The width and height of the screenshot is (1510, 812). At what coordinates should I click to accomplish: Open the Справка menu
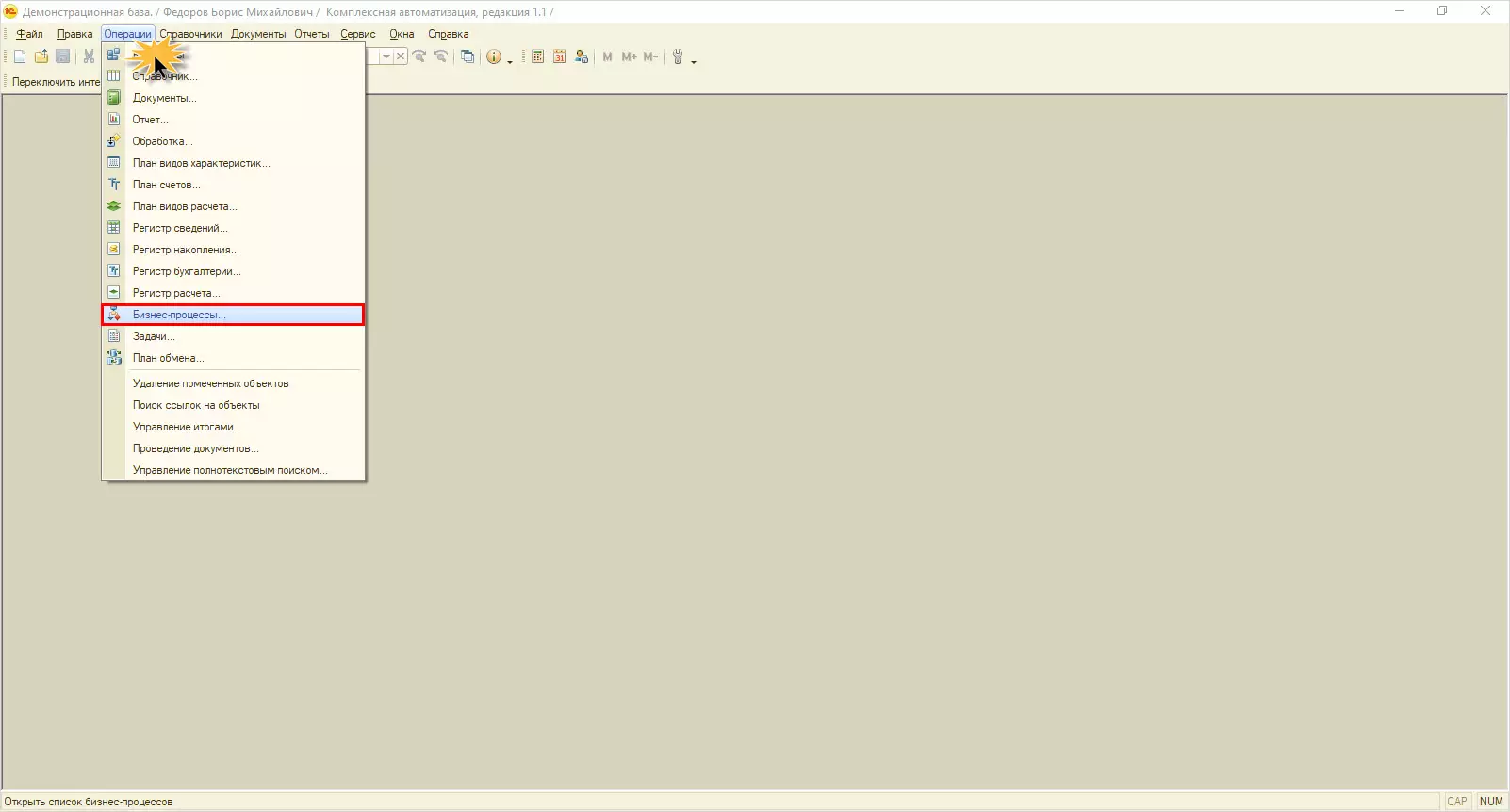(x=448, y=34)
